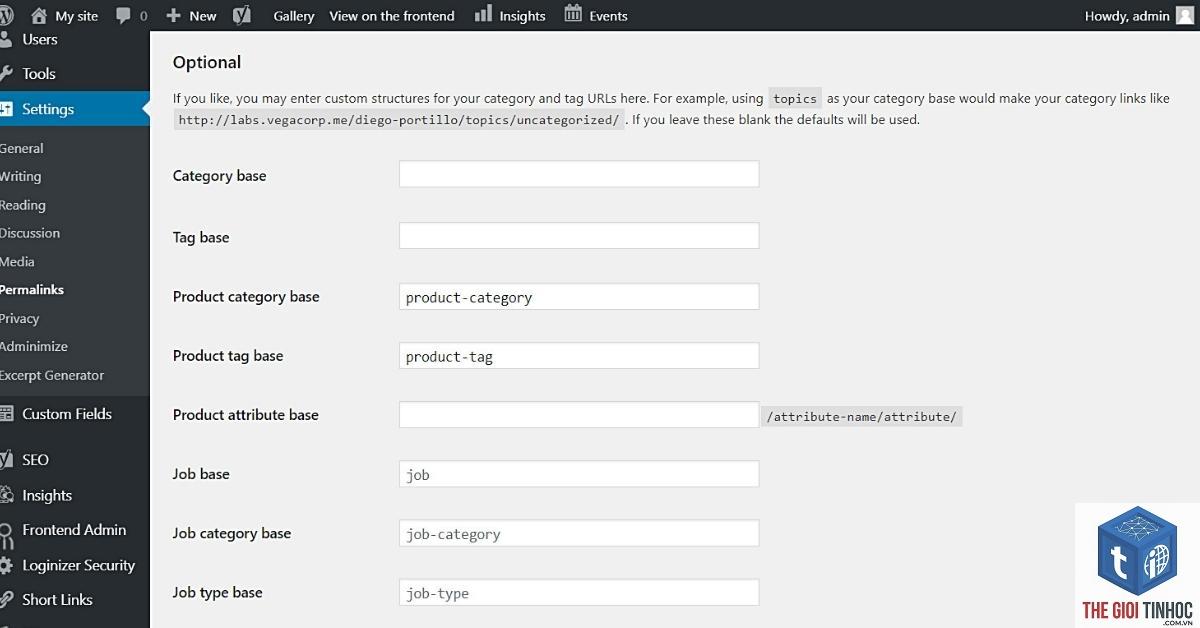Image resolution: width=1200 pixels, height=628 pixels.
Task: Click the Job type base field
Action: [x=579, y=592]
